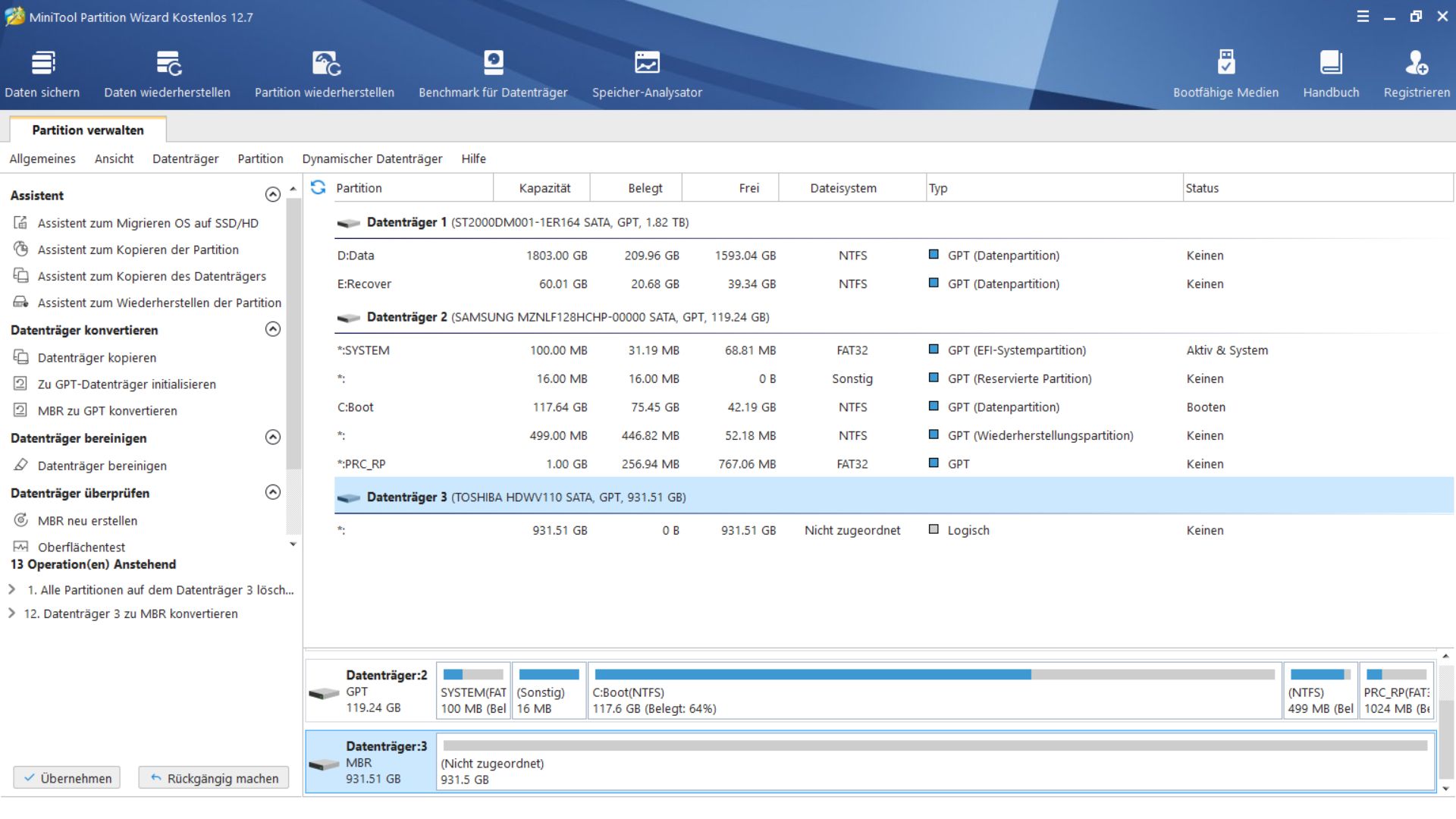Refresh the partition list icon

pyautogui.click(x=318, y=187)
